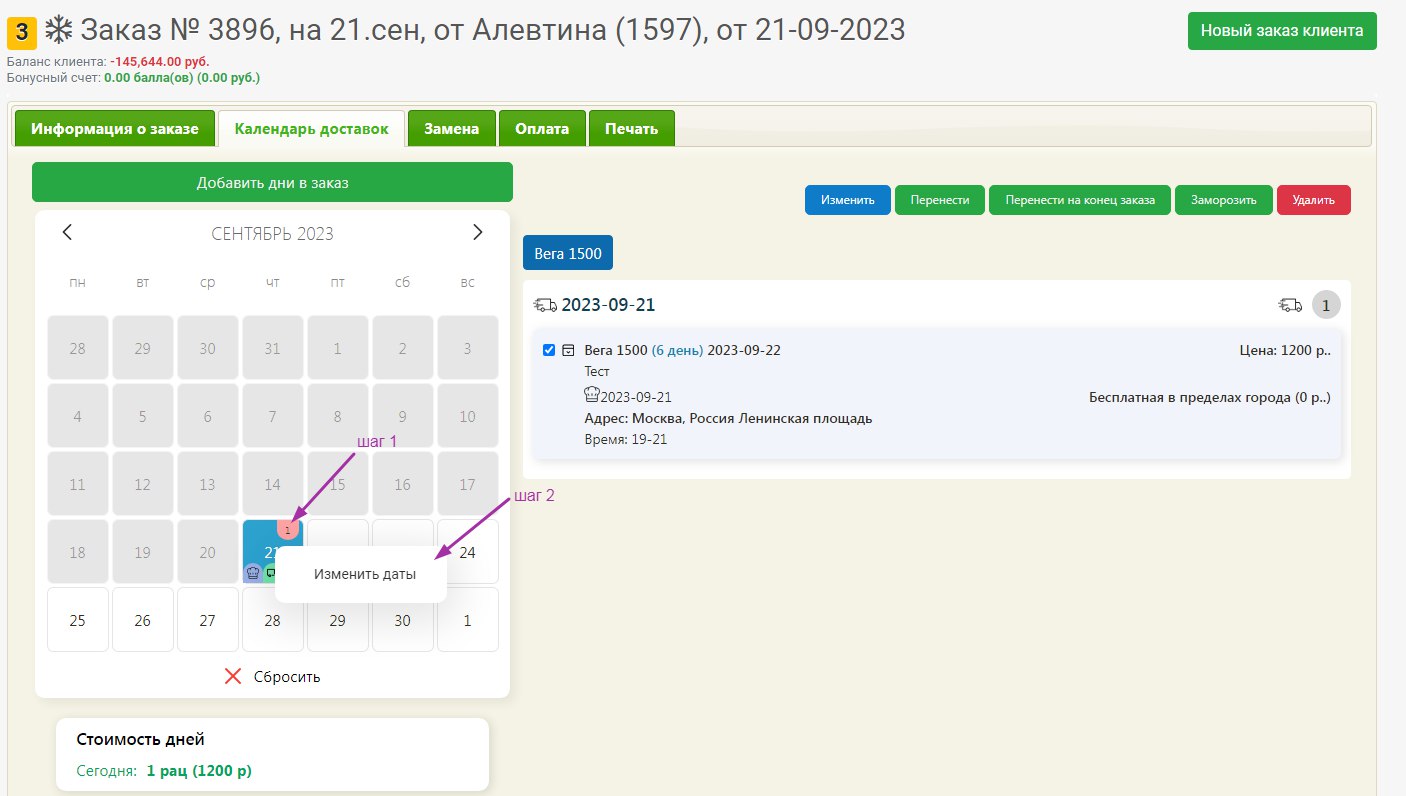Click the chef hat badge on day 21

click(253, 572)
